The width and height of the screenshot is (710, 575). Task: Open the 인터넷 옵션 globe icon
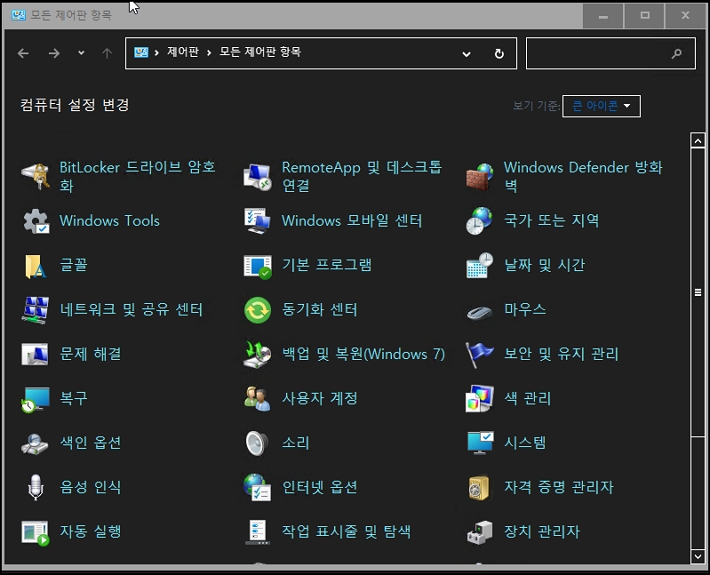[x=257, y=487]
